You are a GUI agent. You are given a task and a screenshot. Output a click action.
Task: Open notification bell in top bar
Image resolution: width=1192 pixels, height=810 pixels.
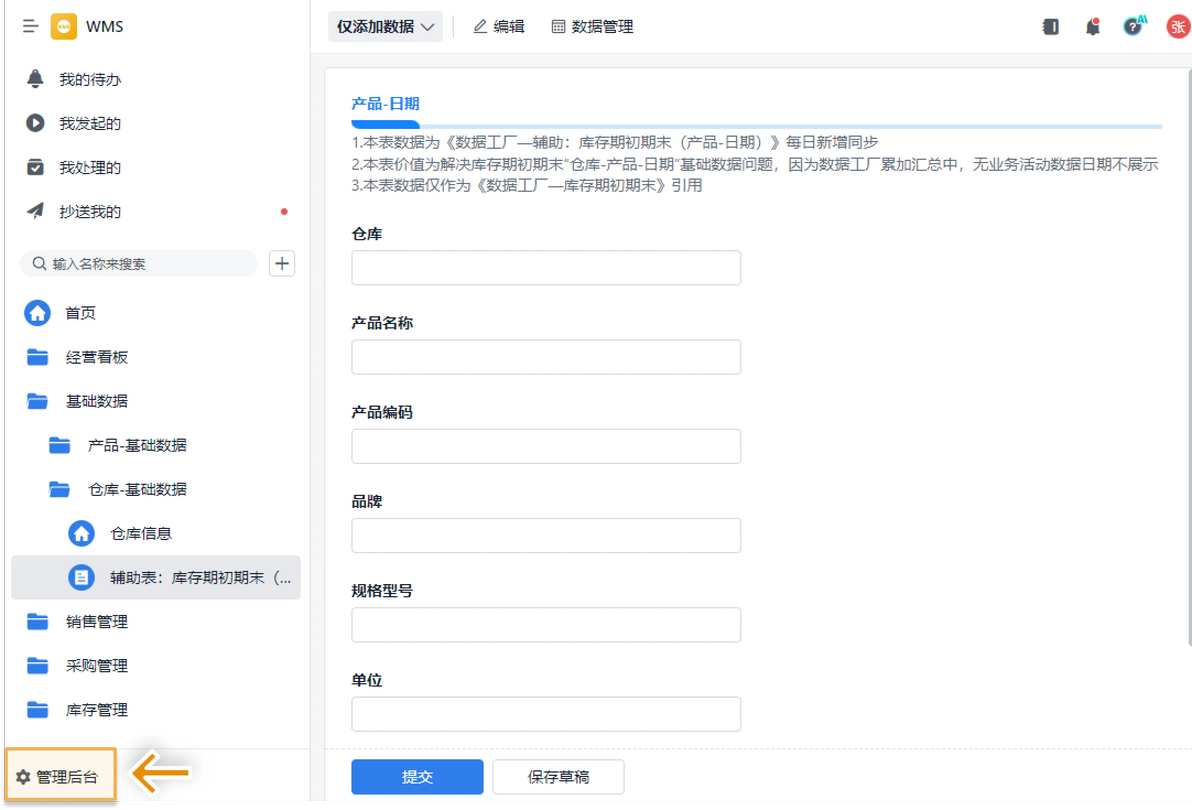pos(1092,27)
